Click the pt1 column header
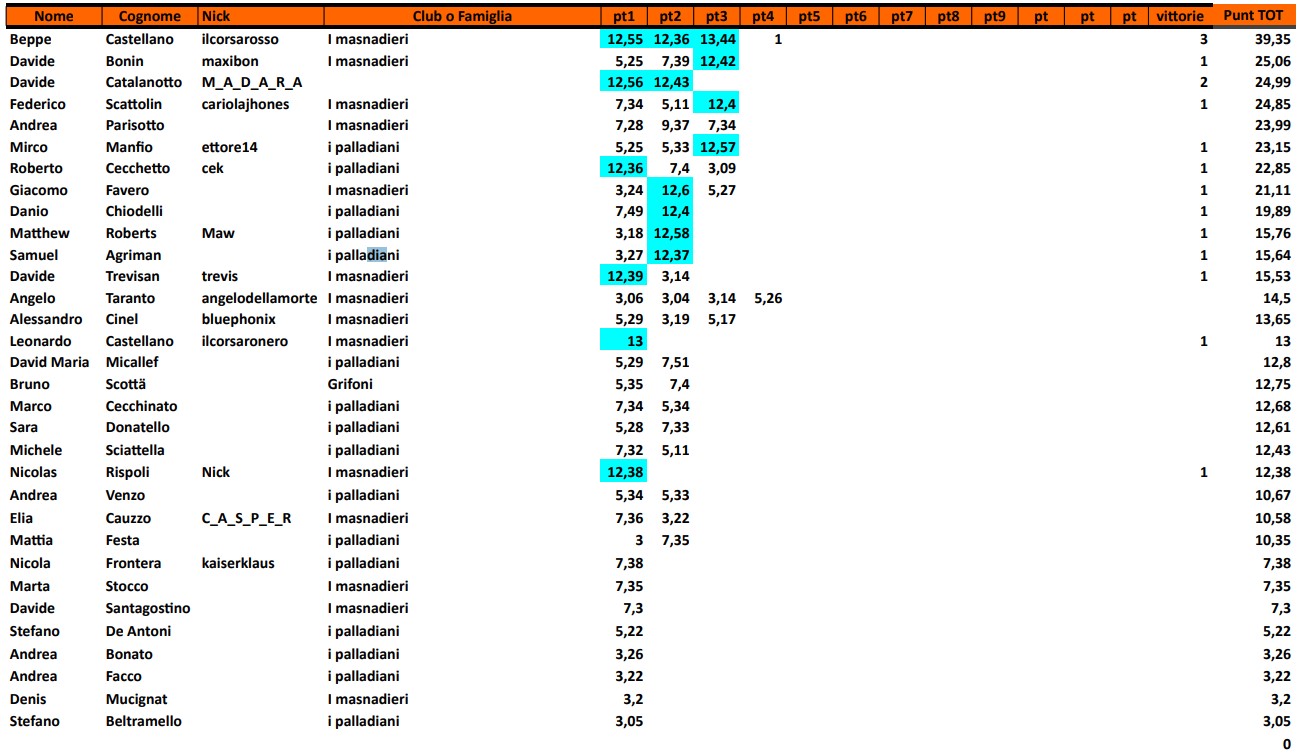Screen dimensions: 1298x755 [x=622, y=16]
